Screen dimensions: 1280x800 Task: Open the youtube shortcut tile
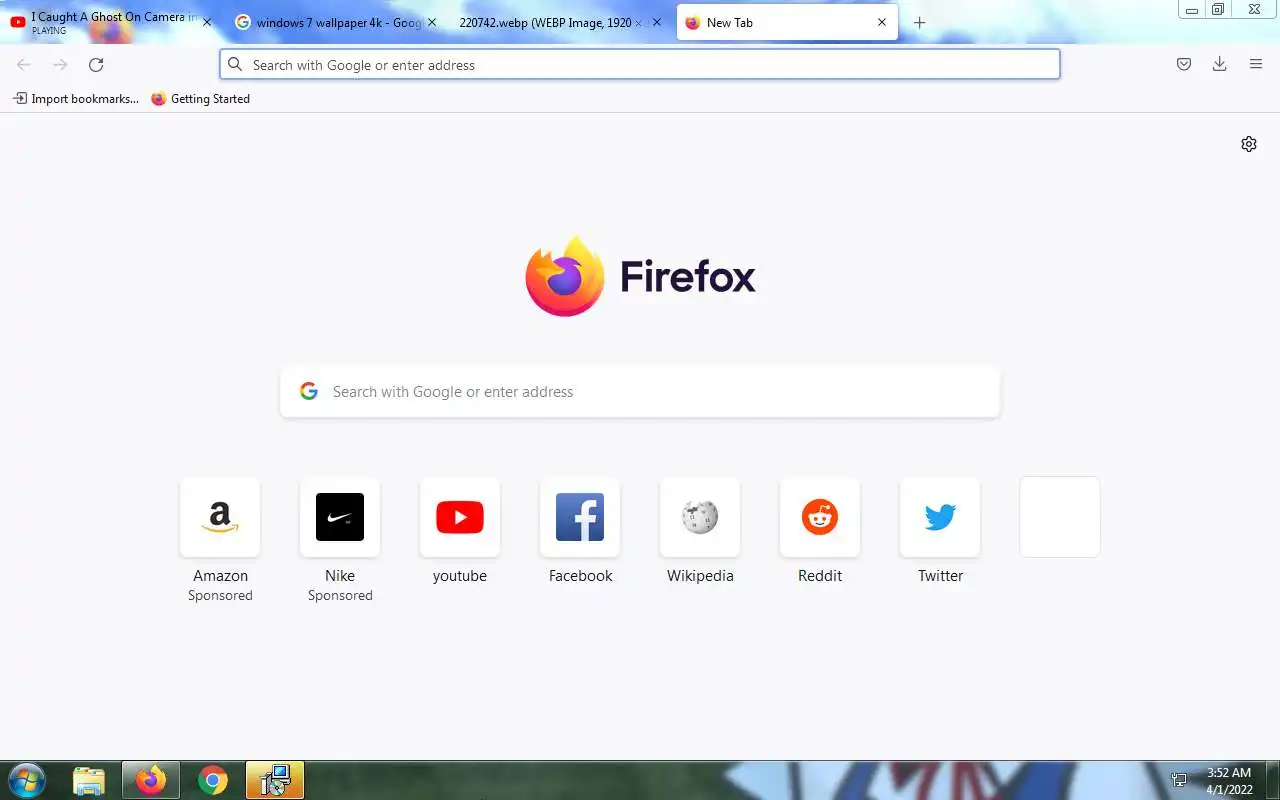460,517
